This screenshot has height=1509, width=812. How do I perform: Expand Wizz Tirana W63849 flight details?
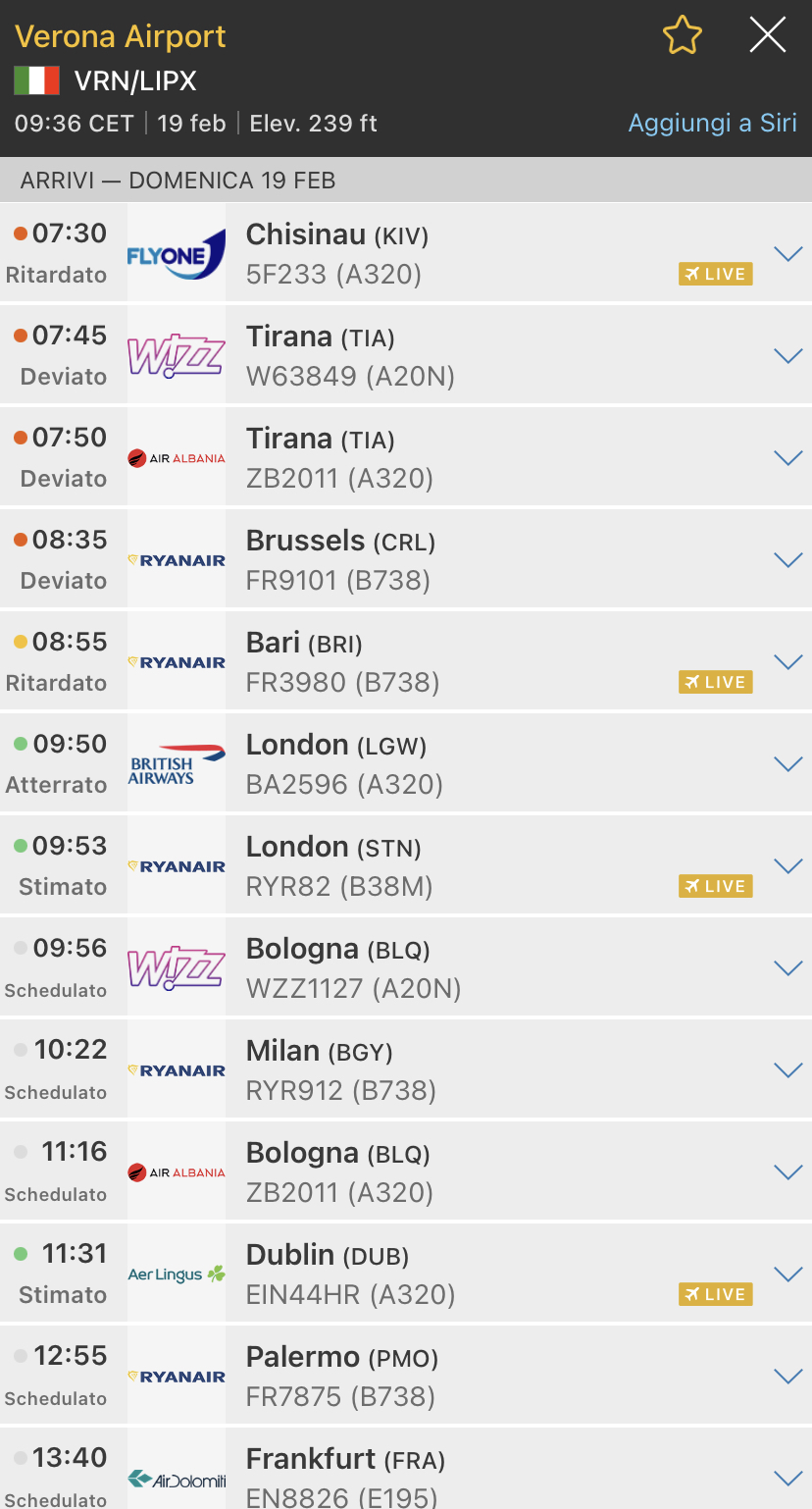point(788,356)
